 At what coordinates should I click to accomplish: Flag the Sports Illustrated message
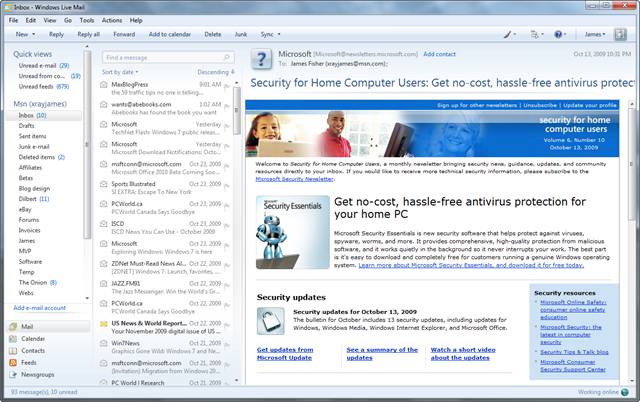[227, 186]
